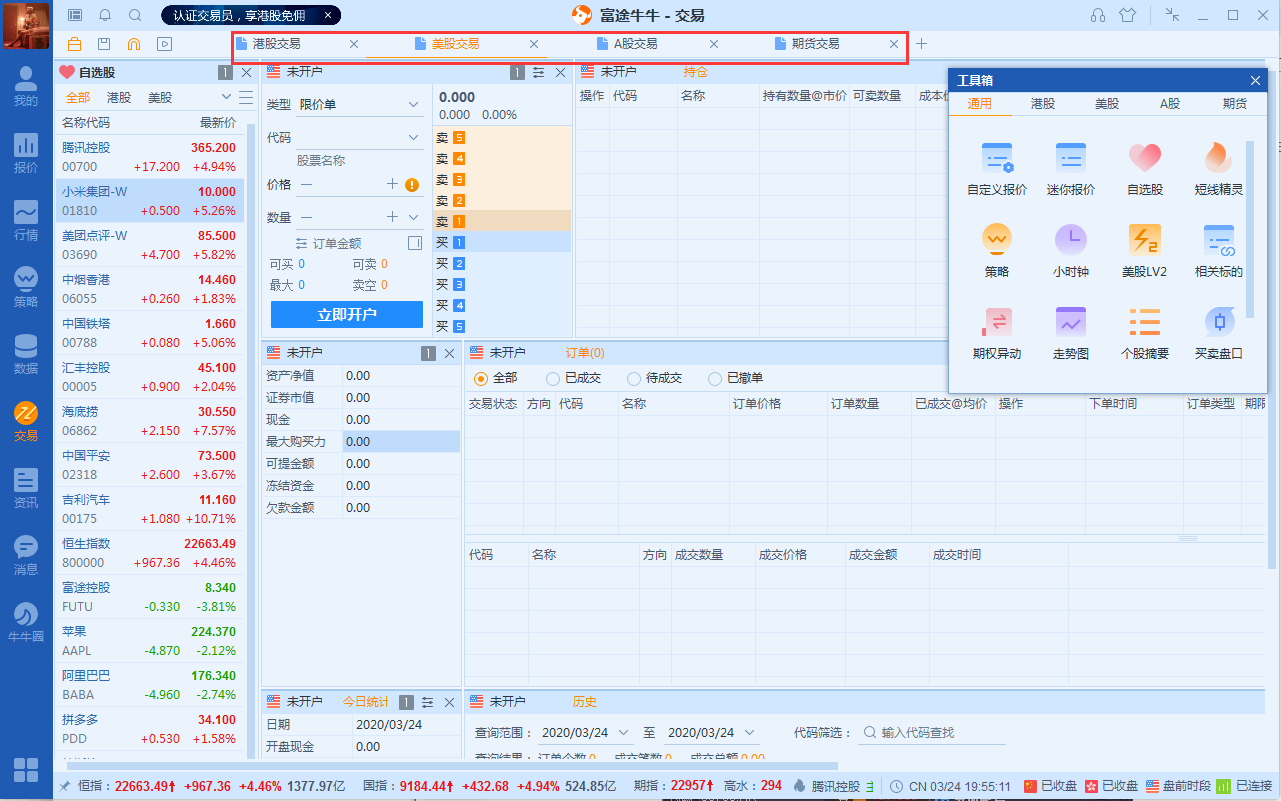Select the 腾讯控股 watchlist row

[149, 157]
